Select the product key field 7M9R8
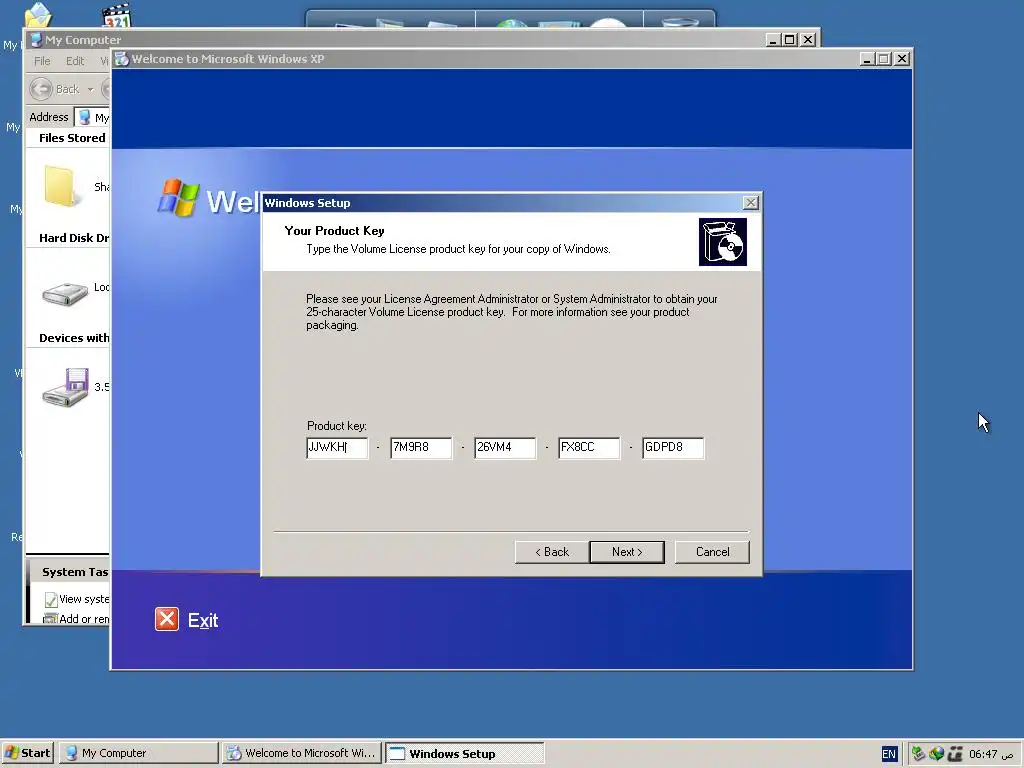This screenshot has height=768, width=1024. pyautogui.click(x=421, y=448)
